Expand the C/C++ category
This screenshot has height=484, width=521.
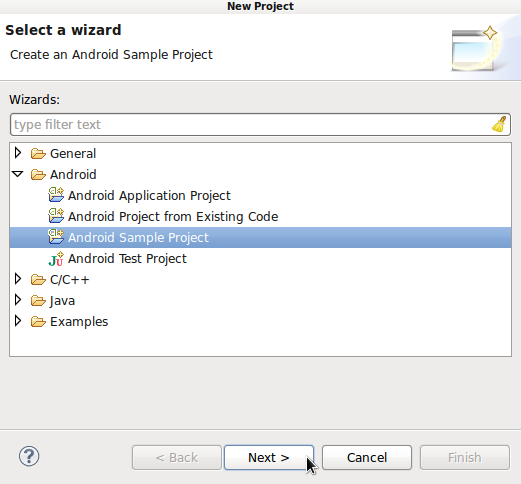coord(18,279)
